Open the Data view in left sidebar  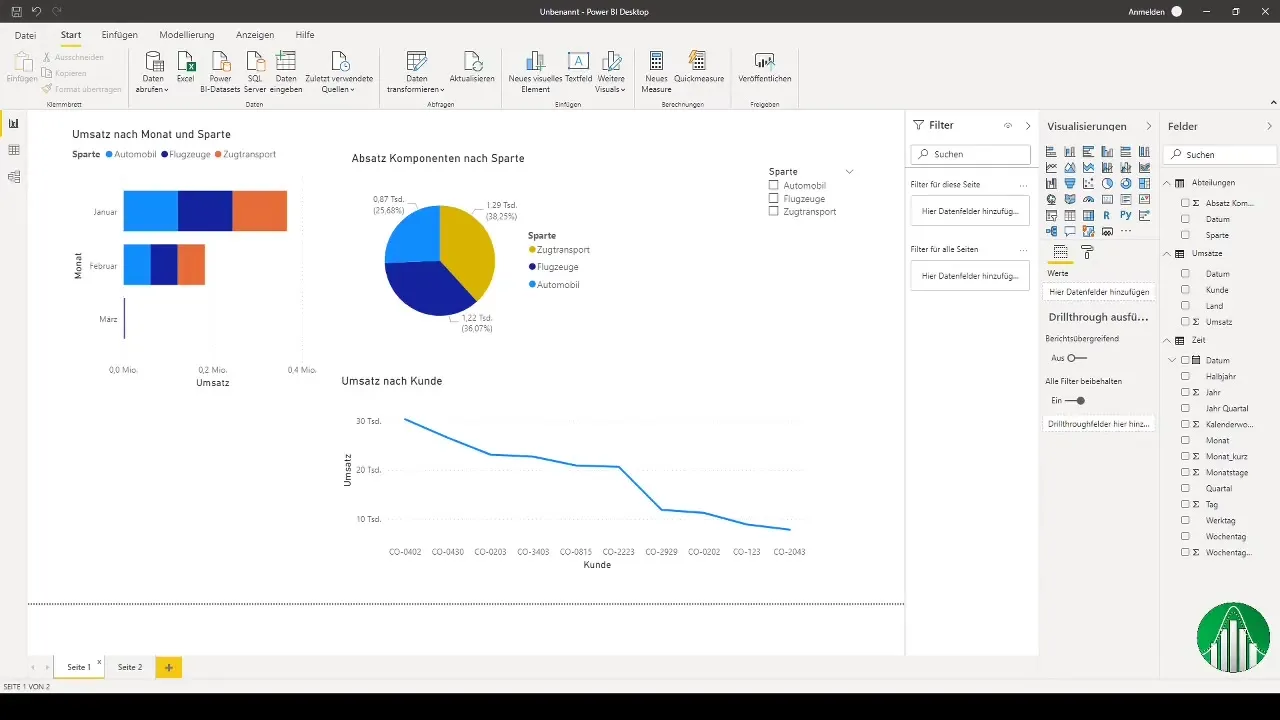tap(13, 150)
